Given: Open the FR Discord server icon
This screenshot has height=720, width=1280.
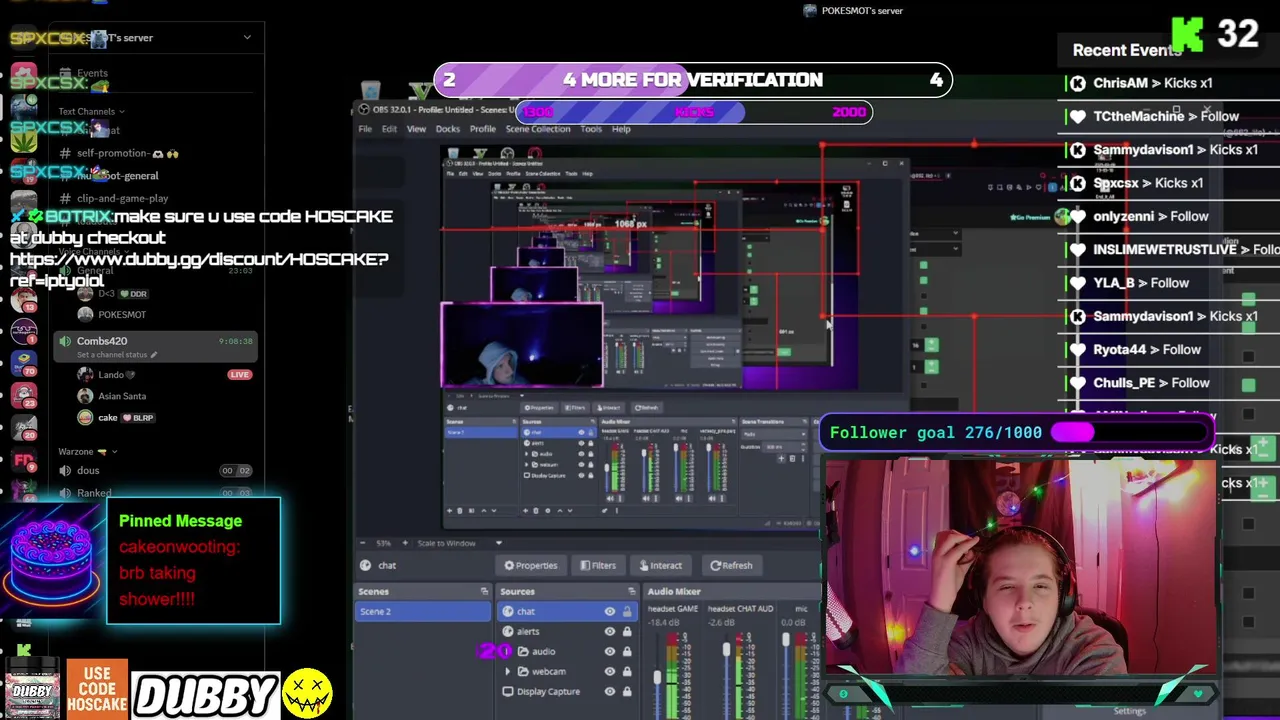Looking at the screenshot, I should coord(24,461).
